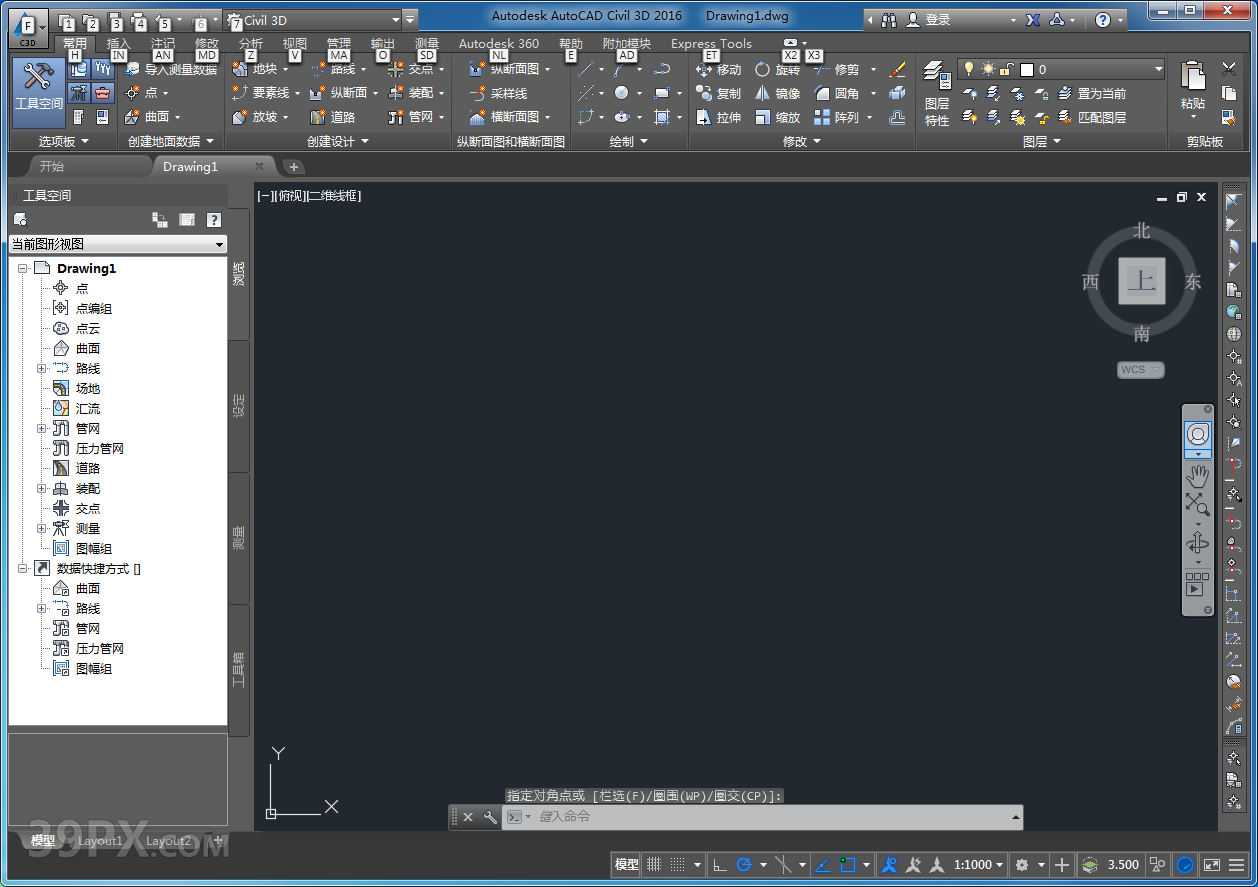Expand the 装配 node in the tree
1258x887 pixels.
pyautogui.click(x=42, y=488)
